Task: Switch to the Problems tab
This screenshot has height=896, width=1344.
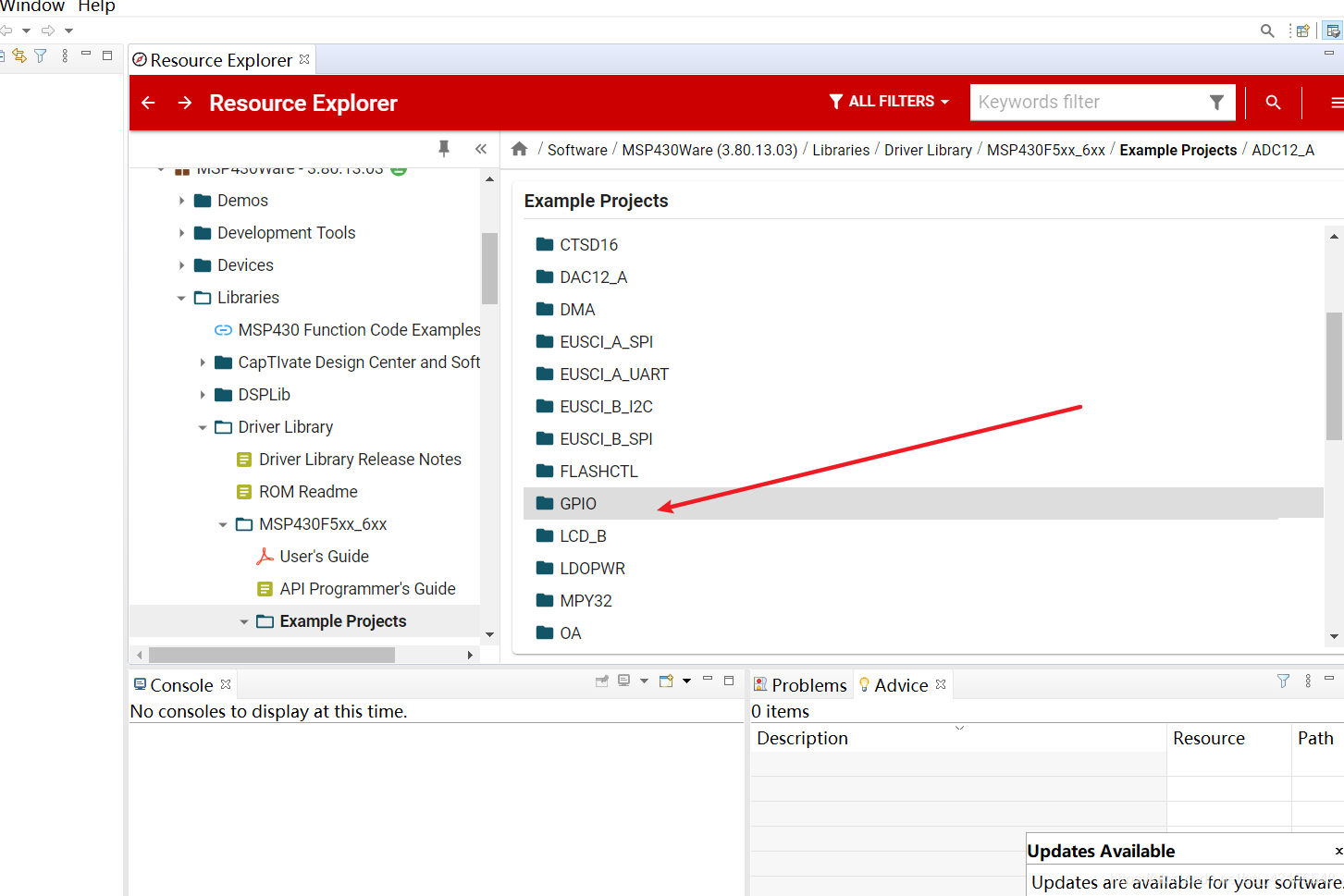Action: coord(800,685)
